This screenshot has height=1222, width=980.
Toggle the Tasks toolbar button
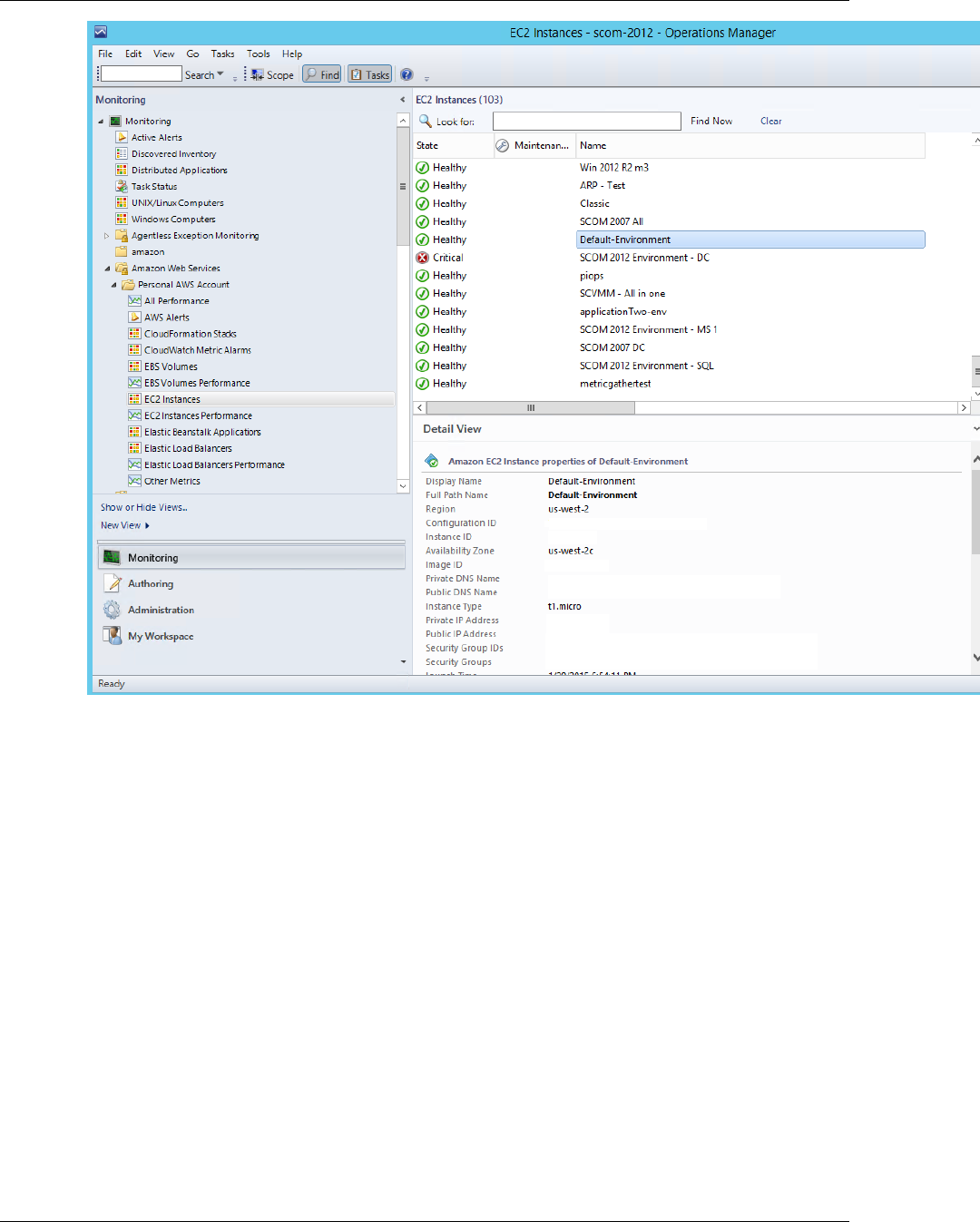click(369, 74)
